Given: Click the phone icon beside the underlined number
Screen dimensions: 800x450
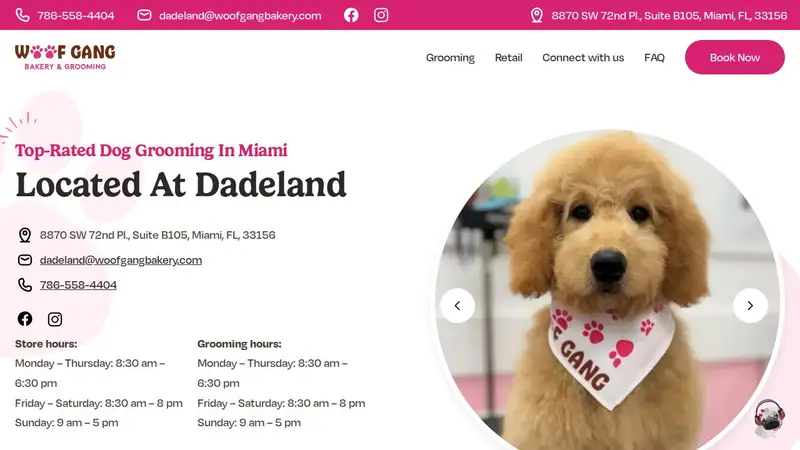Looking at the screenshot, I should pos(24,285).
